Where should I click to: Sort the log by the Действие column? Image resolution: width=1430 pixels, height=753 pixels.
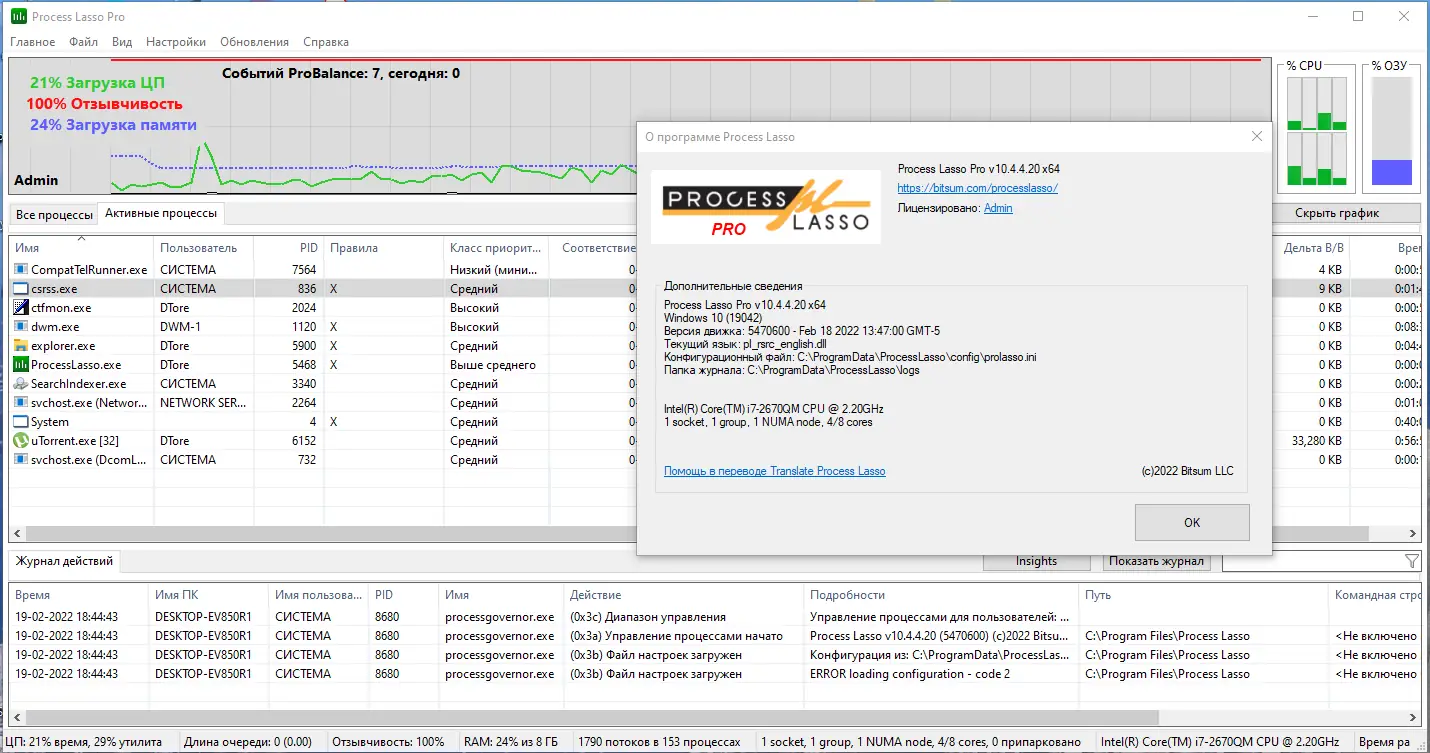pyautogui.click(x=684, y=595)
